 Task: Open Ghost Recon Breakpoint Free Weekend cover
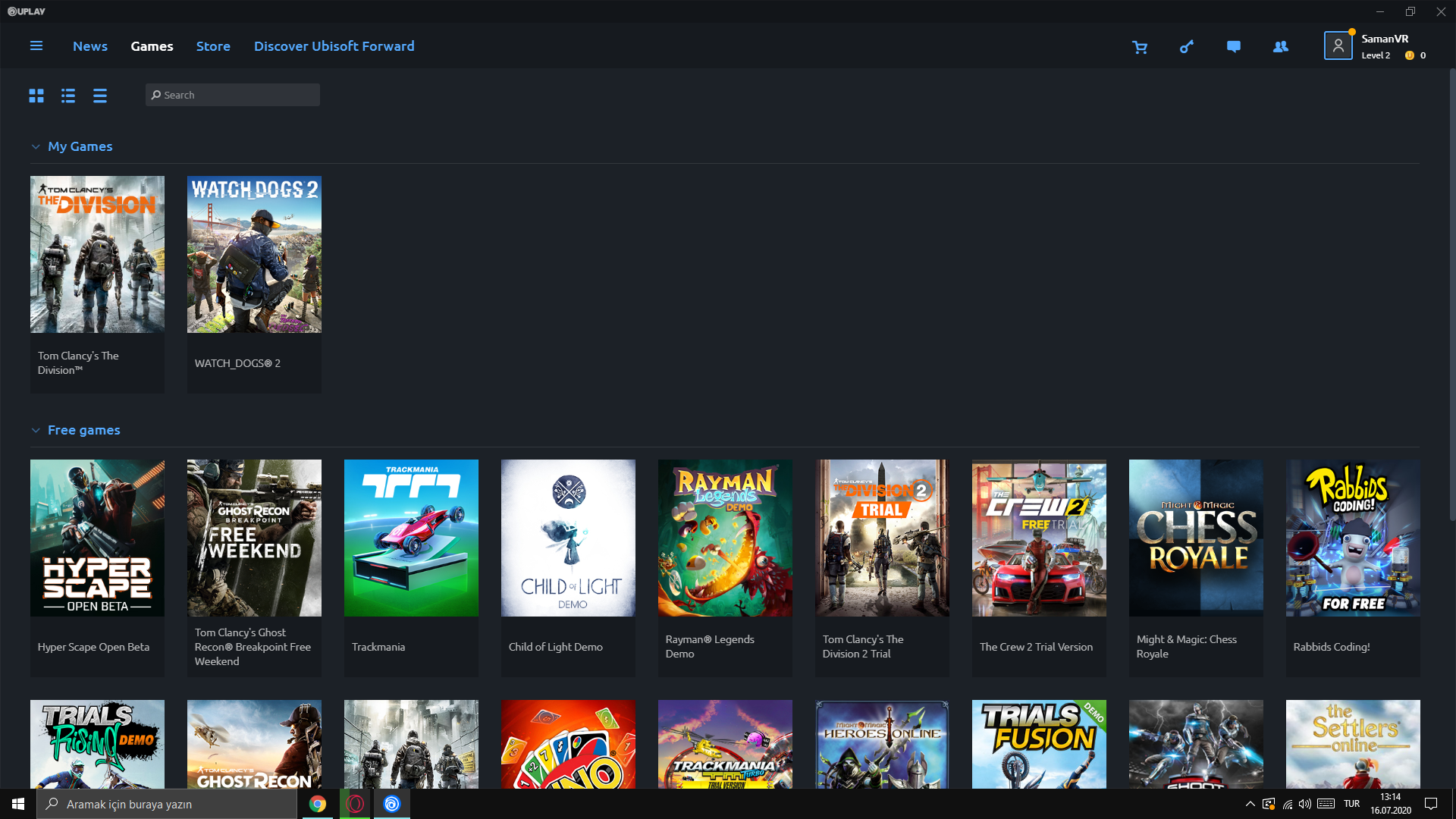254,538
